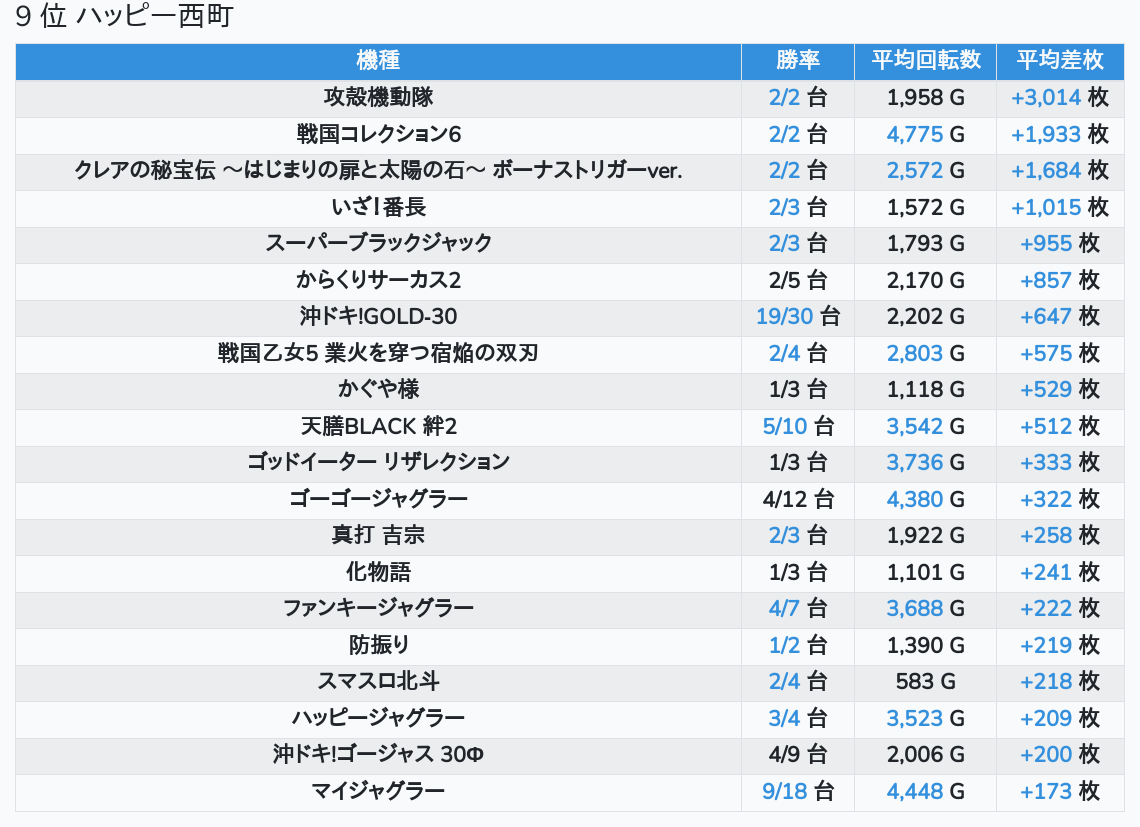Screen dimensions: 1140x827
Task: Select the からくりサーカス2 machine name
Action: (x=378, y=280)
